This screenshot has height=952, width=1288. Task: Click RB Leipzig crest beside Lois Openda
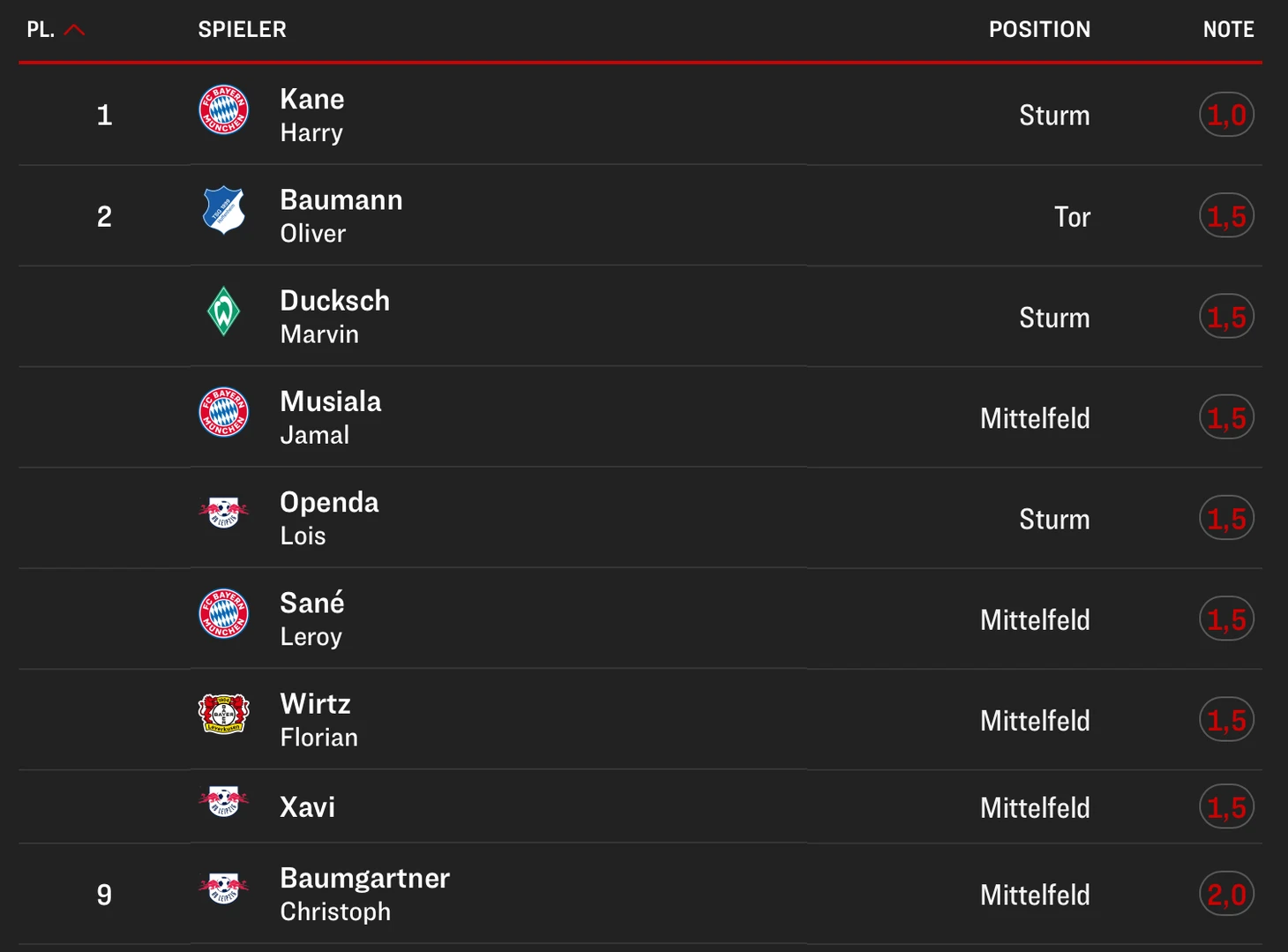[224, 513]
